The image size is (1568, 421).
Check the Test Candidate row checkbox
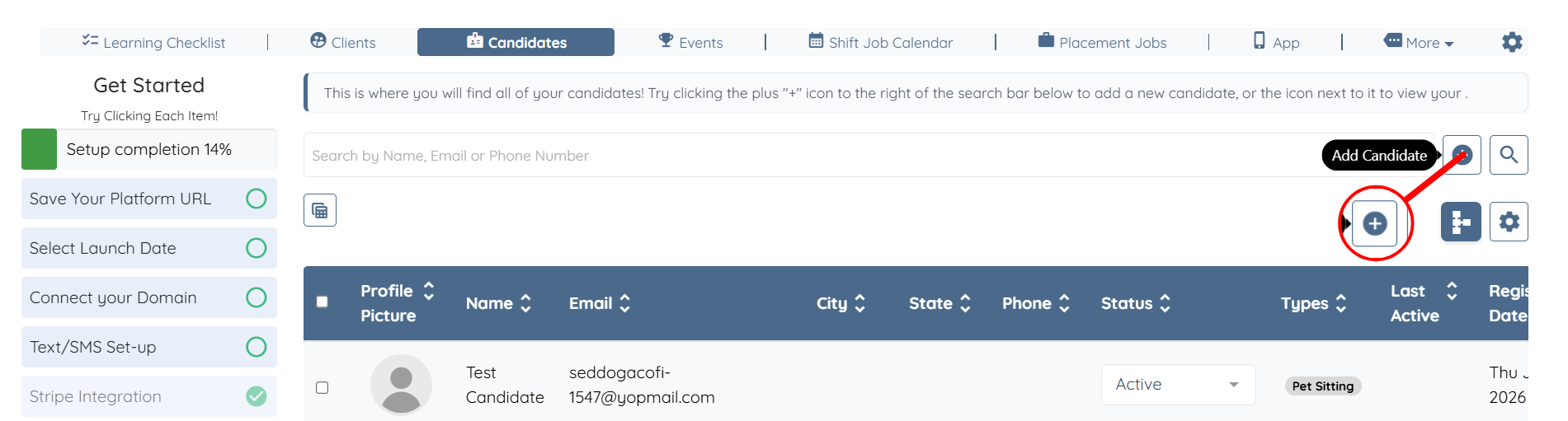tap(323, 387)
